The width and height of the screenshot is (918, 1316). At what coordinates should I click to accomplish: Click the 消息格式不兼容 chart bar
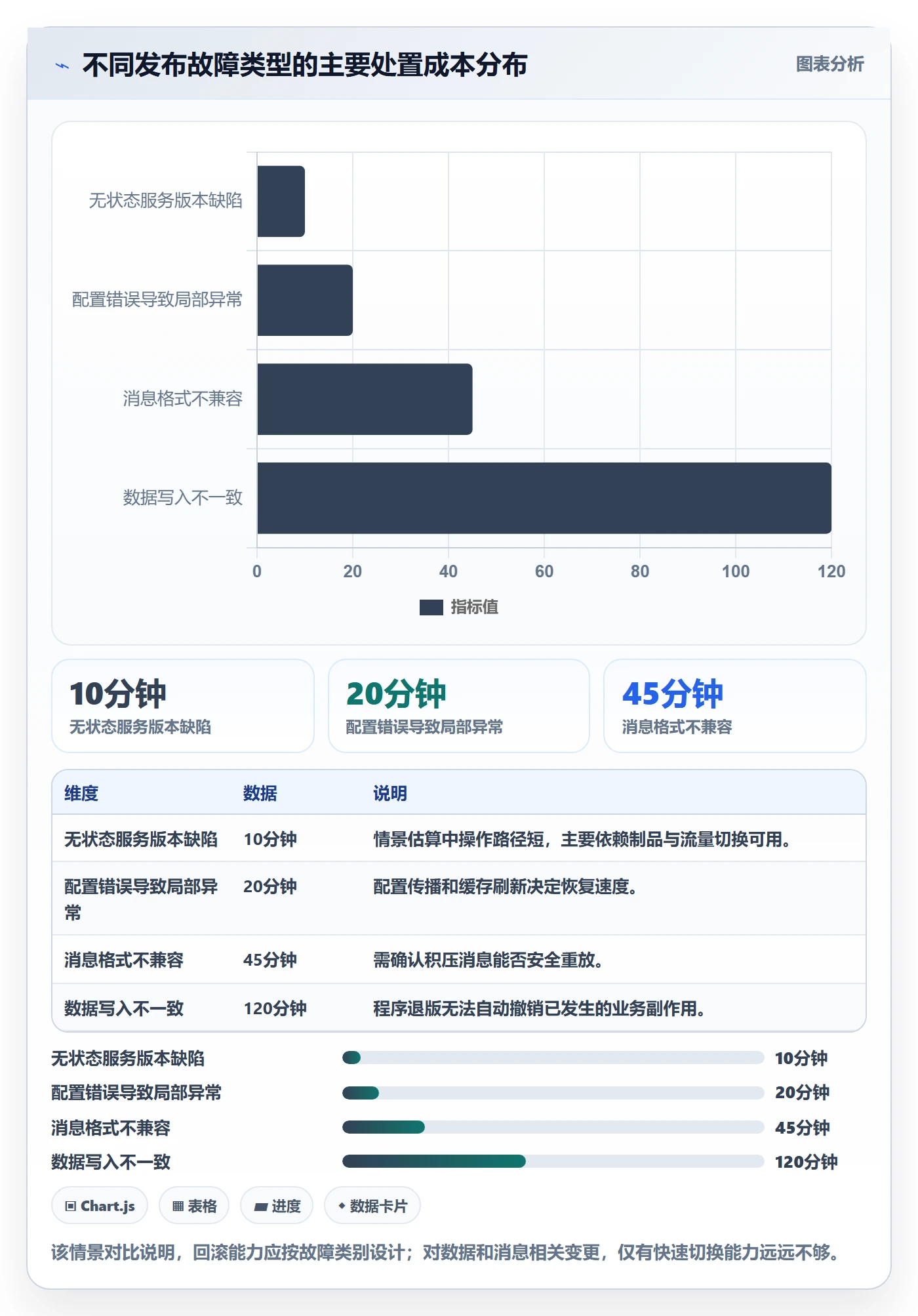(365, 400)
